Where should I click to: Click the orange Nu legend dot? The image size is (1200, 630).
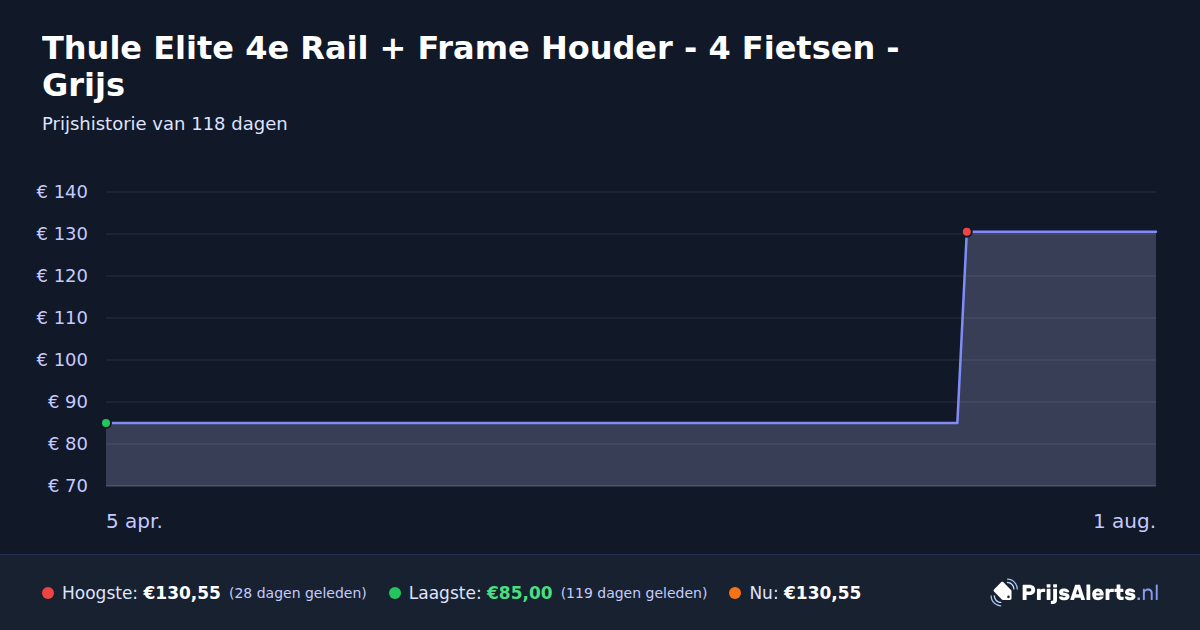click(735, 593)
